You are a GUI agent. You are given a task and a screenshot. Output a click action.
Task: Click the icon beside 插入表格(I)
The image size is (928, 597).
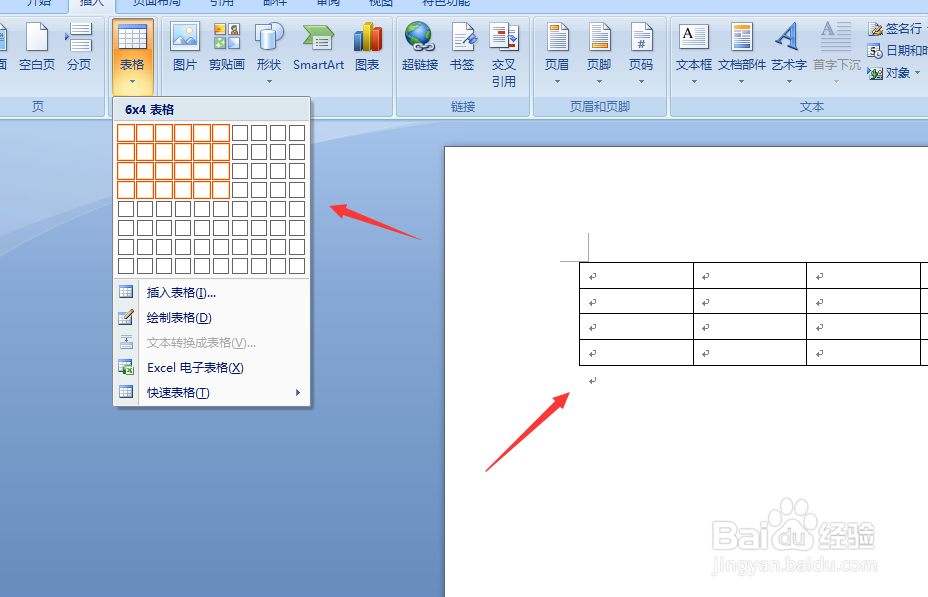pyautogui.click(x=126, y=292)
